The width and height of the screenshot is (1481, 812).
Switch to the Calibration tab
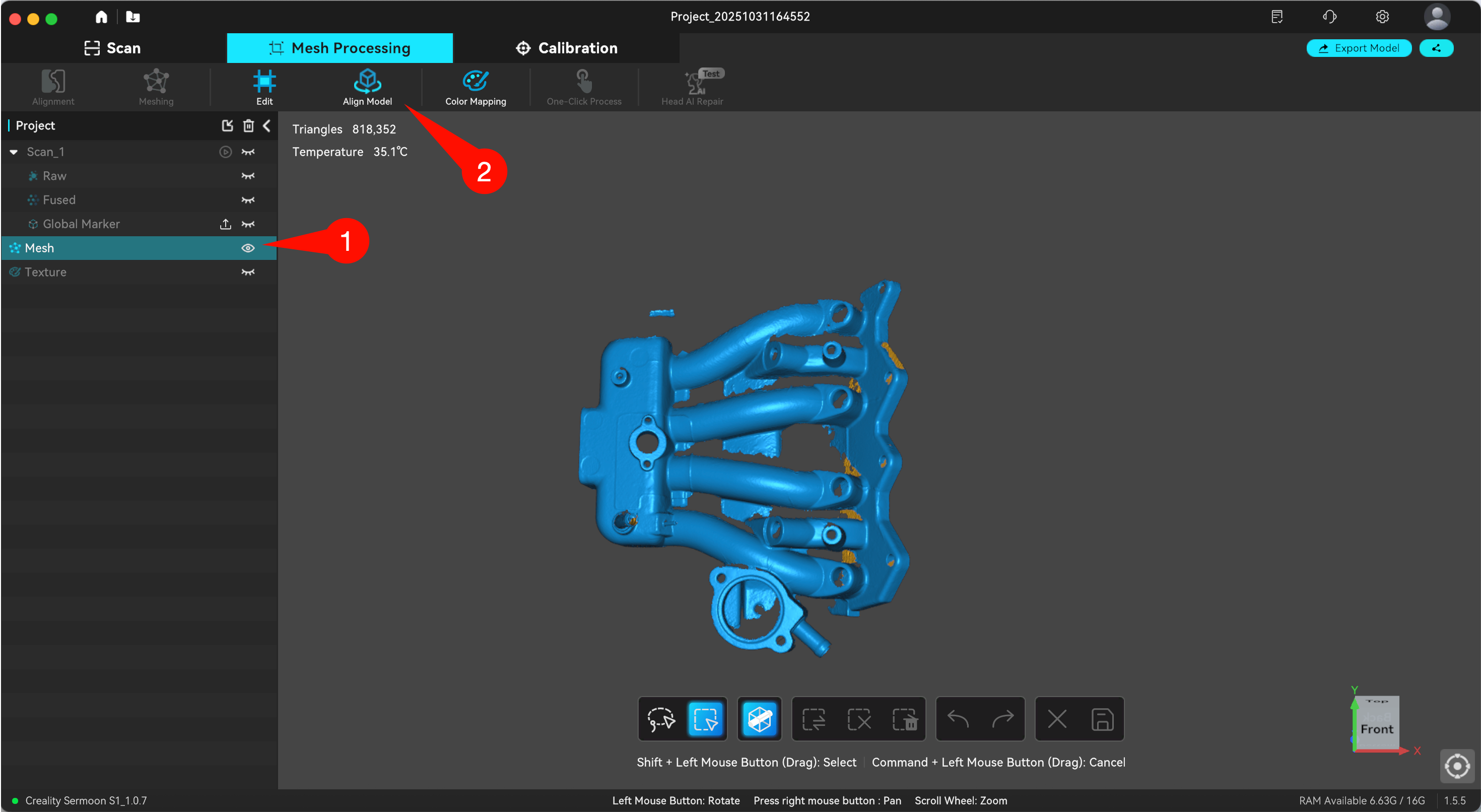[566, 48]
